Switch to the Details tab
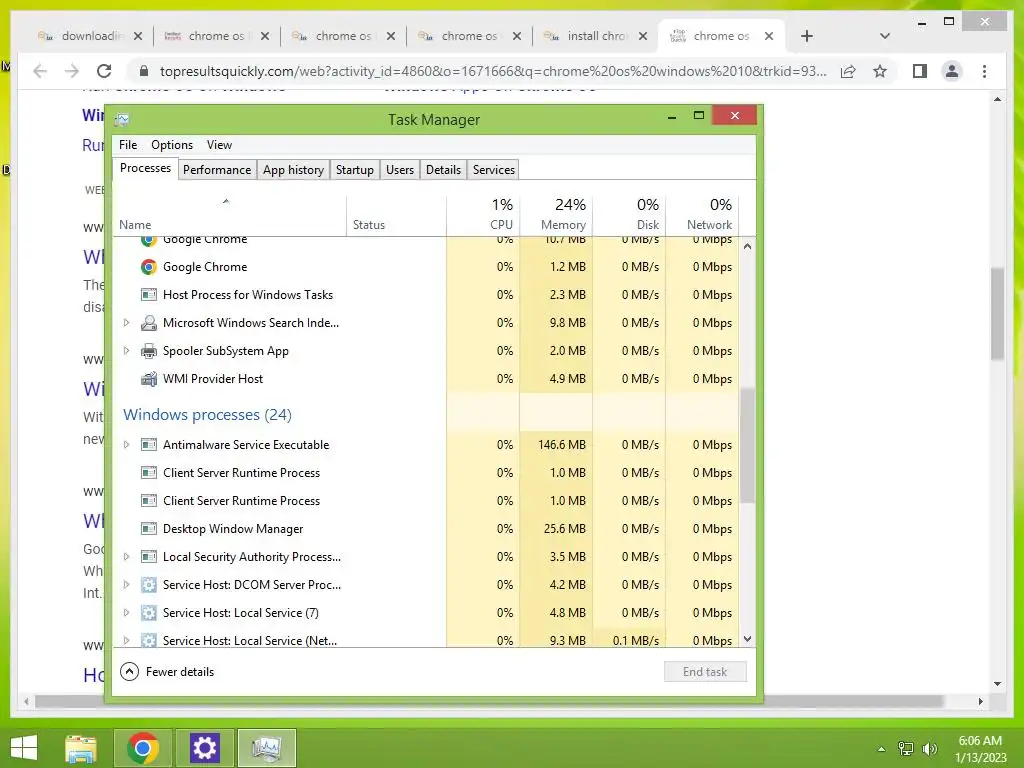Image resolution: width=1024 pixels, height=768 pixels. 443,170
